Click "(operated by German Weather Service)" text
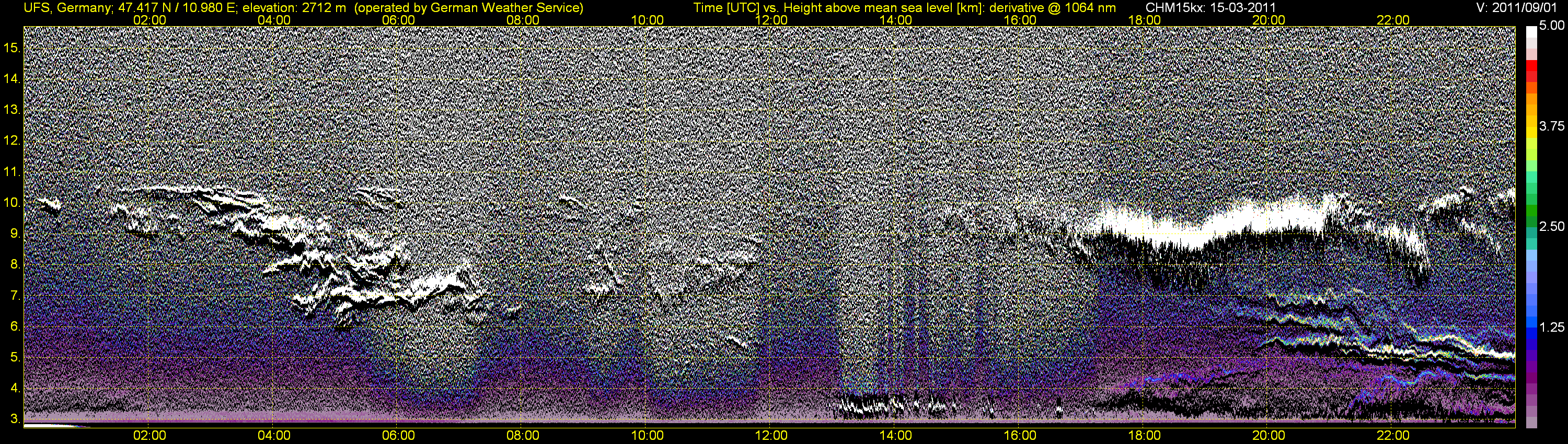 click(x=469, y=7)
